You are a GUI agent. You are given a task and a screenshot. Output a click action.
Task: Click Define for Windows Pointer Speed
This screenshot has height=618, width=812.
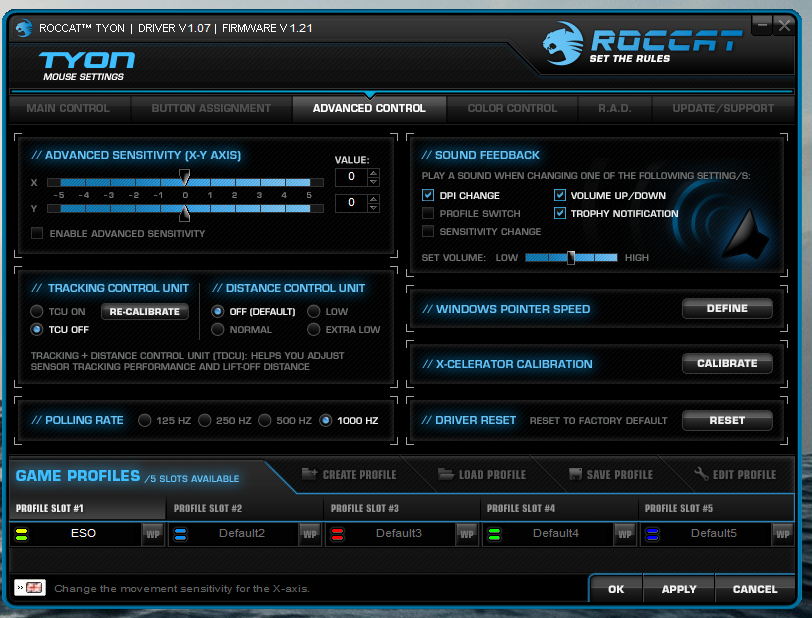pos(727,308)
